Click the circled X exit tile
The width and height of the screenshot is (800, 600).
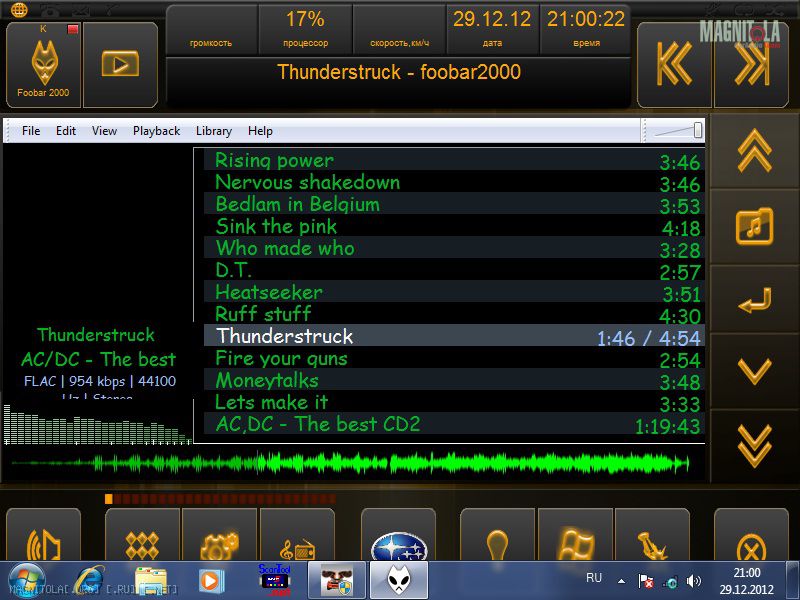pos(752,535)
